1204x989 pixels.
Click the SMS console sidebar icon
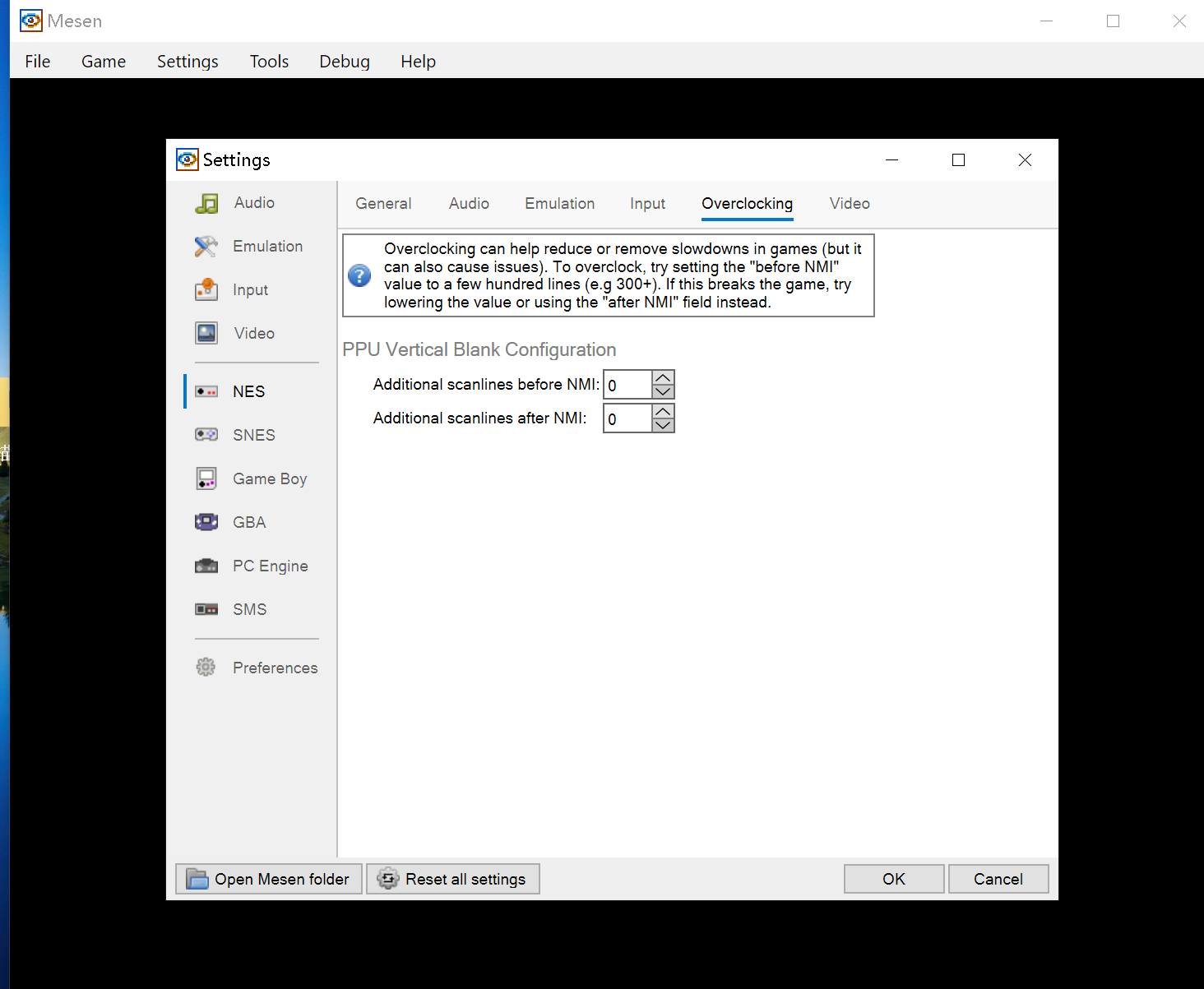click(x=206, y=609)
